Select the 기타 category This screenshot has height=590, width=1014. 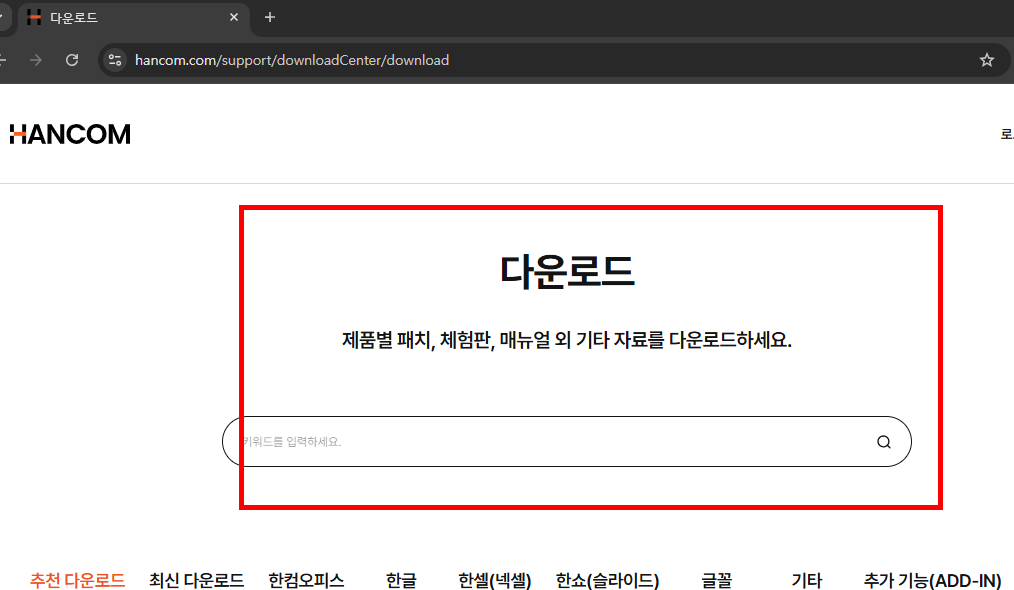(806, 580)
